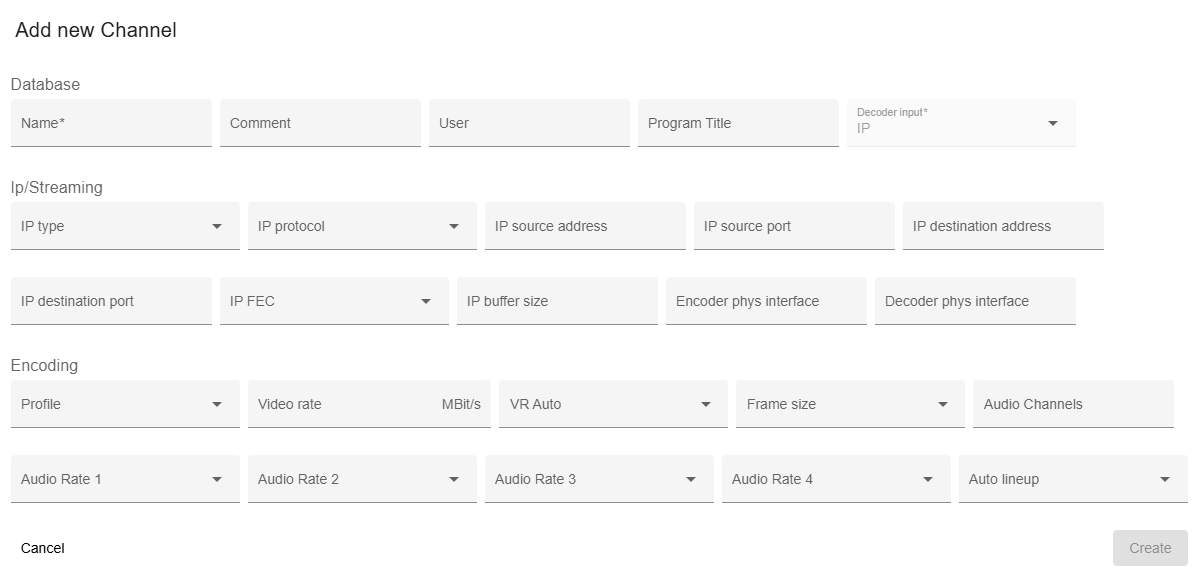
Task: Click the IP destination port field
Action: click(x=110, y=300)
